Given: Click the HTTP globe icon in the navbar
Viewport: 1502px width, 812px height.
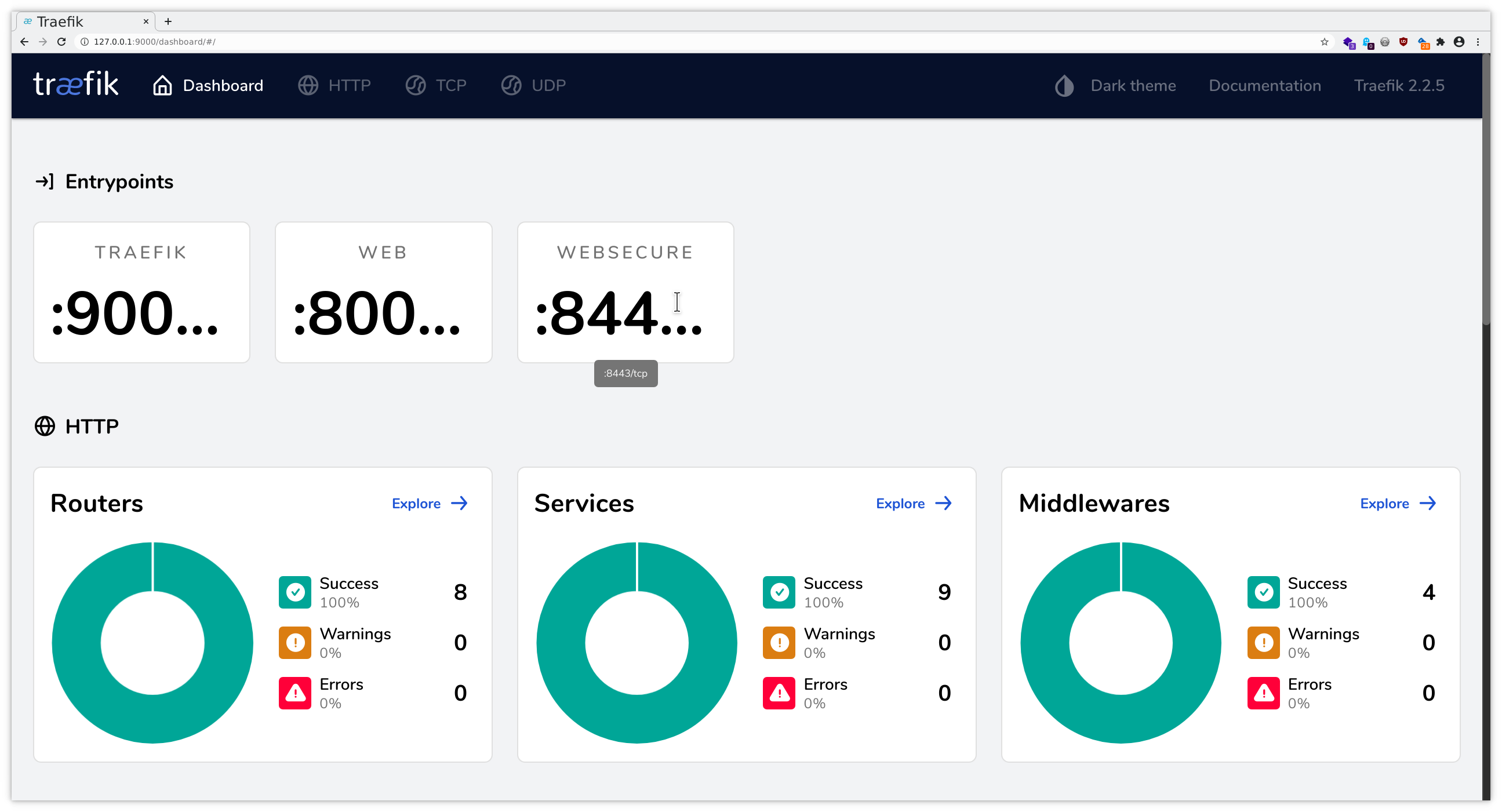Looking at the screenshot, I should 307,85.
